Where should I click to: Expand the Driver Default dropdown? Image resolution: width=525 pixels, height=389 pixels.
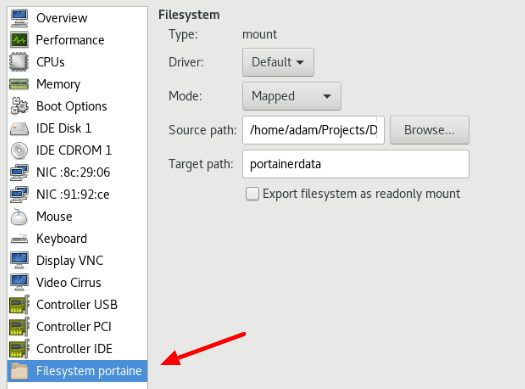[x=278, y=62]
